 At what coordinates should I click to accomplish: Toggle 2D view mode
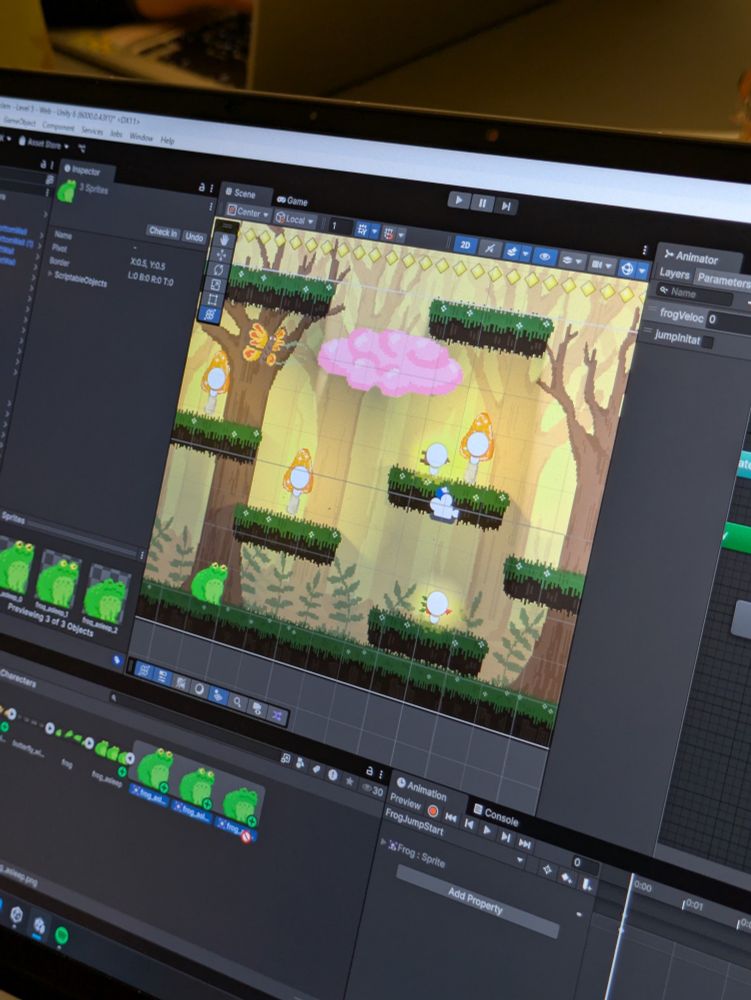click(x=465, y=245)
